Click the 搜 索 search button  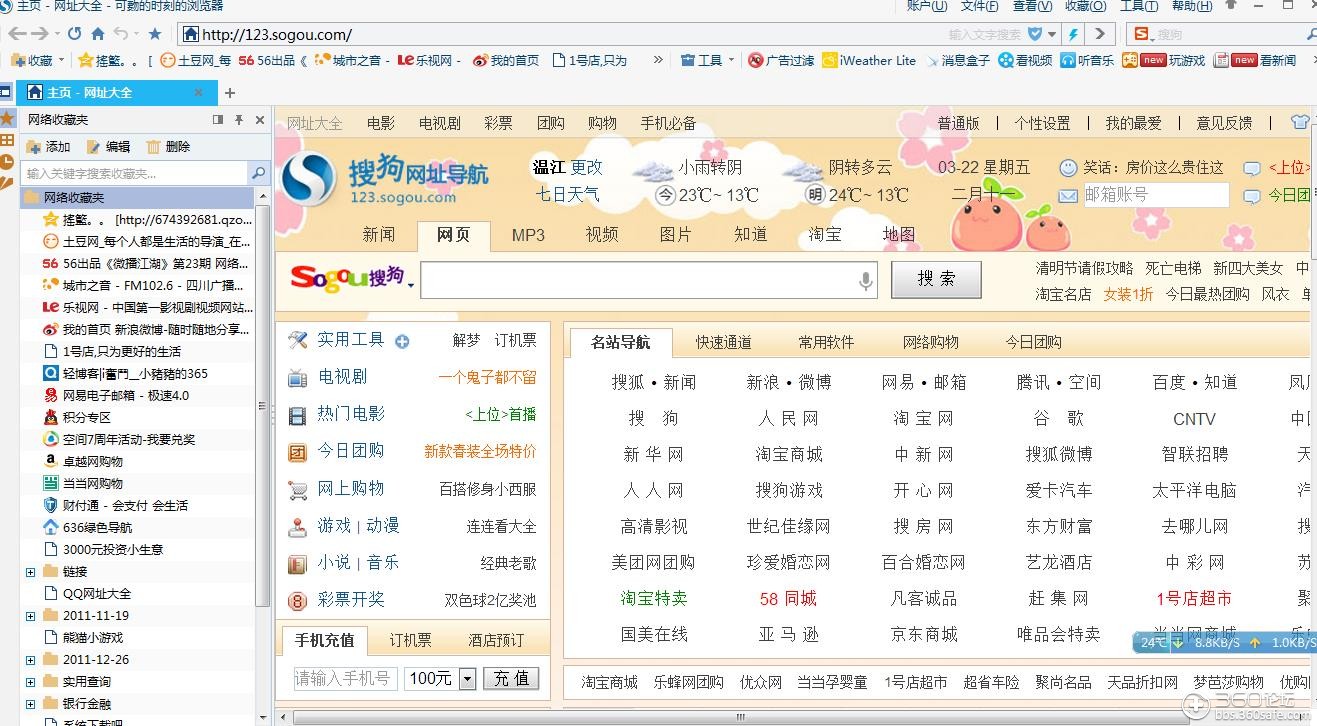(936, 279)
